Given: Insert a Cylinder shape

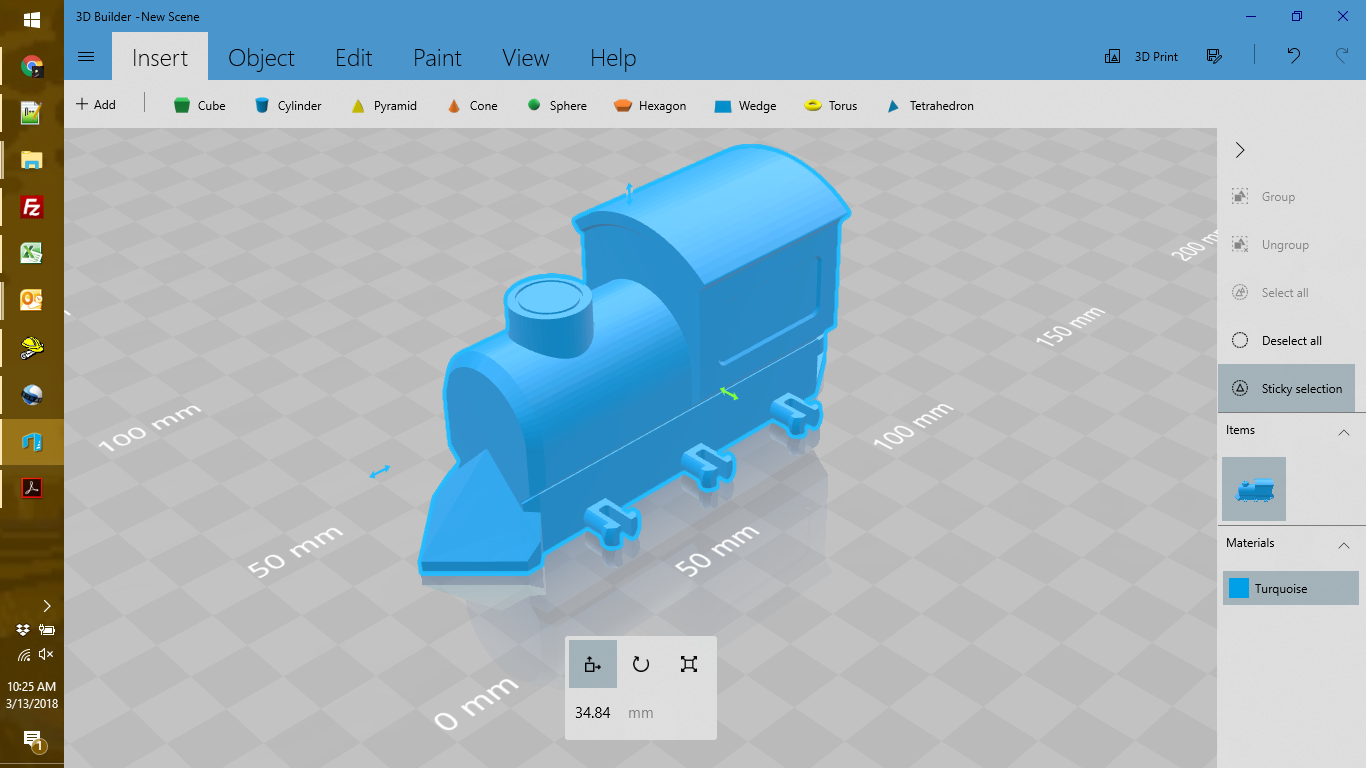Looking at the screenshot, I should [287, 105].
